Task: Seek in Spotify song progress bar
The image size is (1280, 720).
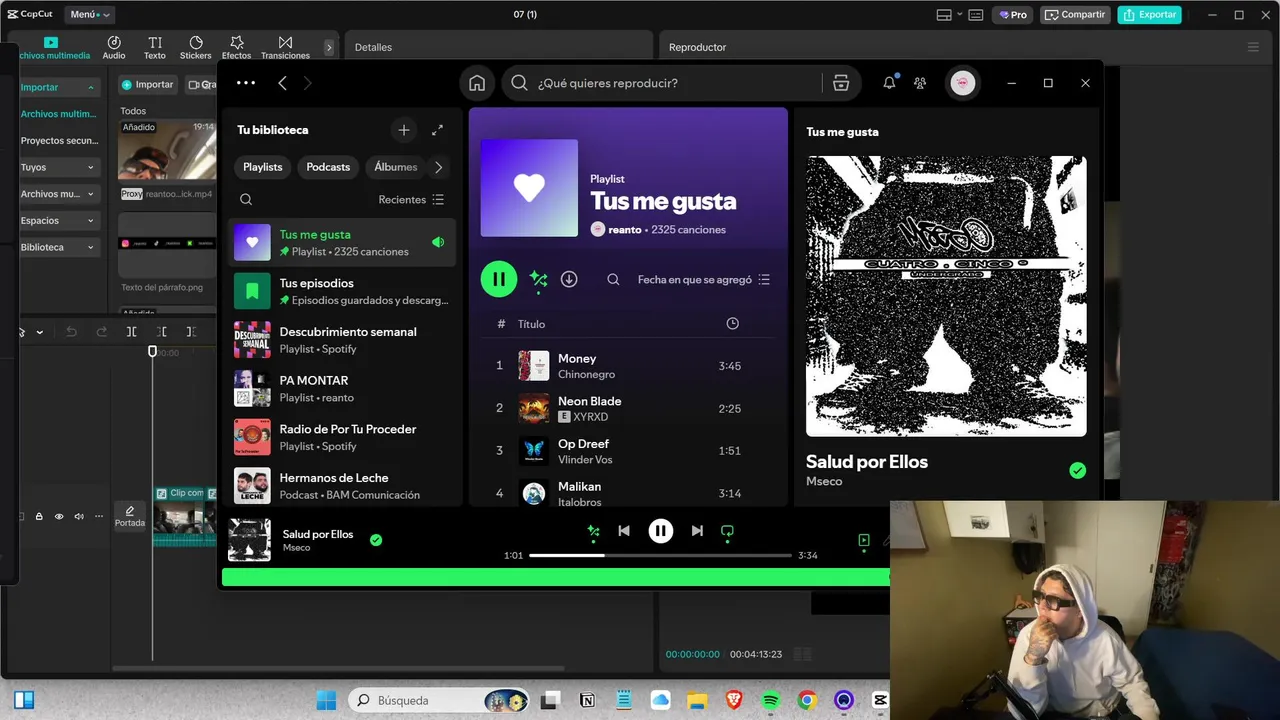Action: (x=660, y=555)
